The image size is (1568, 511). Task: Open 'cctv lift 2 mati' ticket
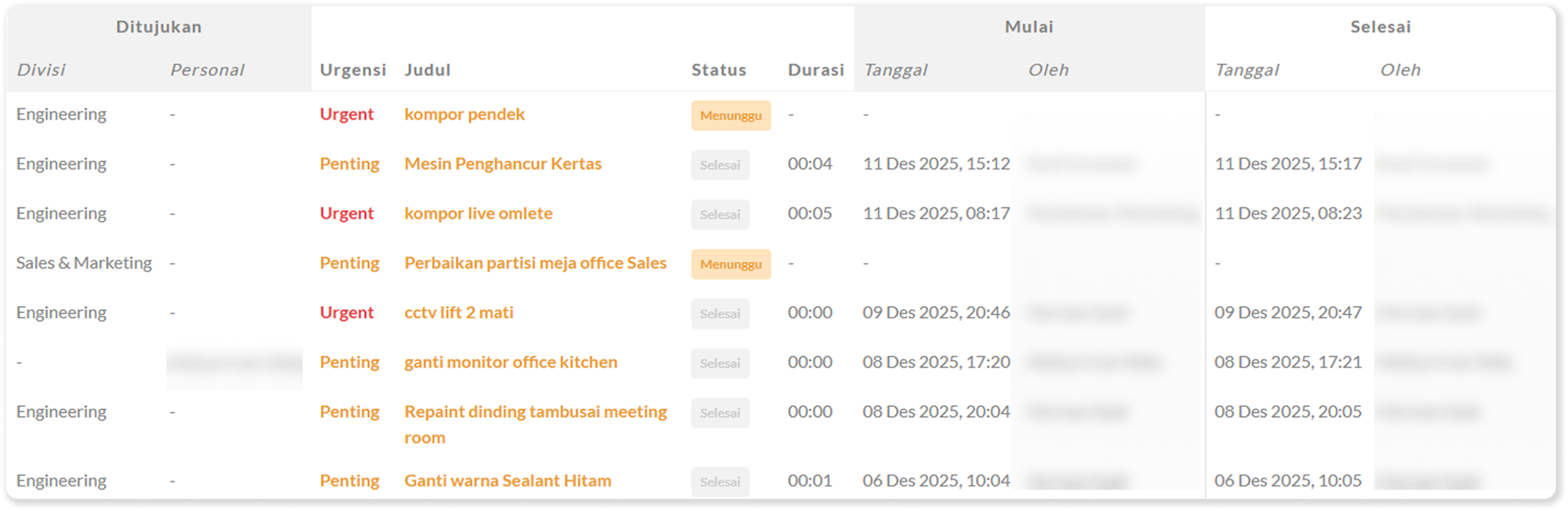[x=458, y=313]
